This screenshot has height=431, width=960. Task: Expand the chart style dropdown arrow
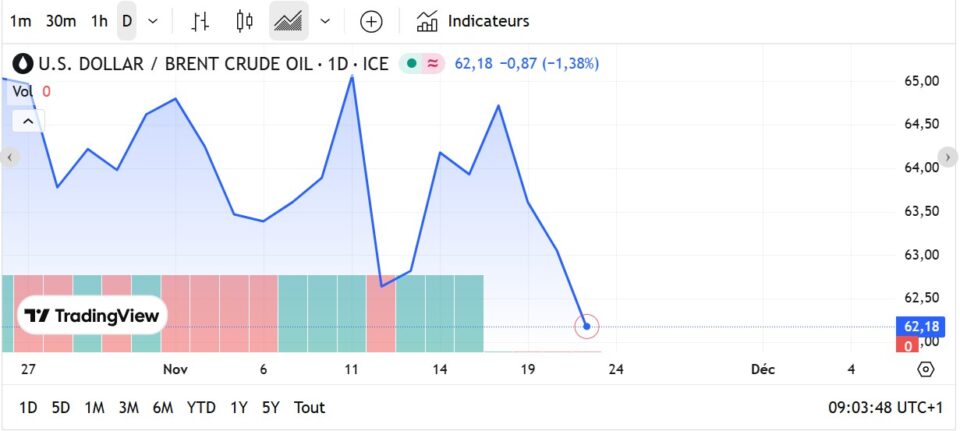325,21
